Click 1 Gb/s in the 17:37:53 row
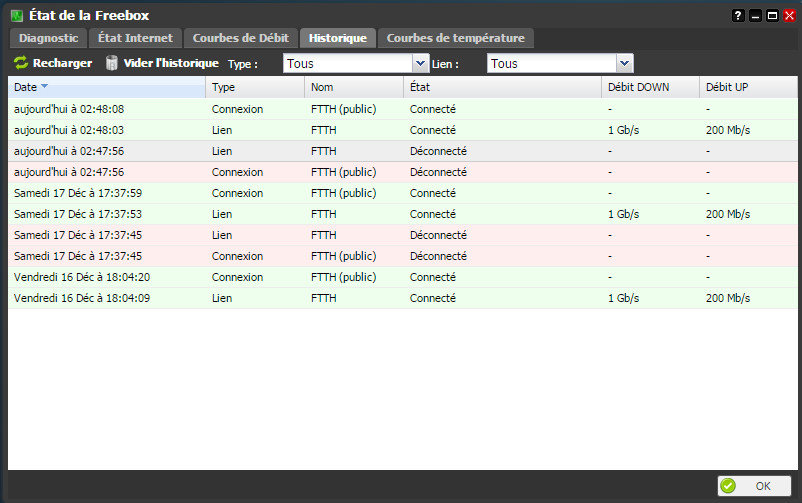802x503 pixels. coord(623,214)
